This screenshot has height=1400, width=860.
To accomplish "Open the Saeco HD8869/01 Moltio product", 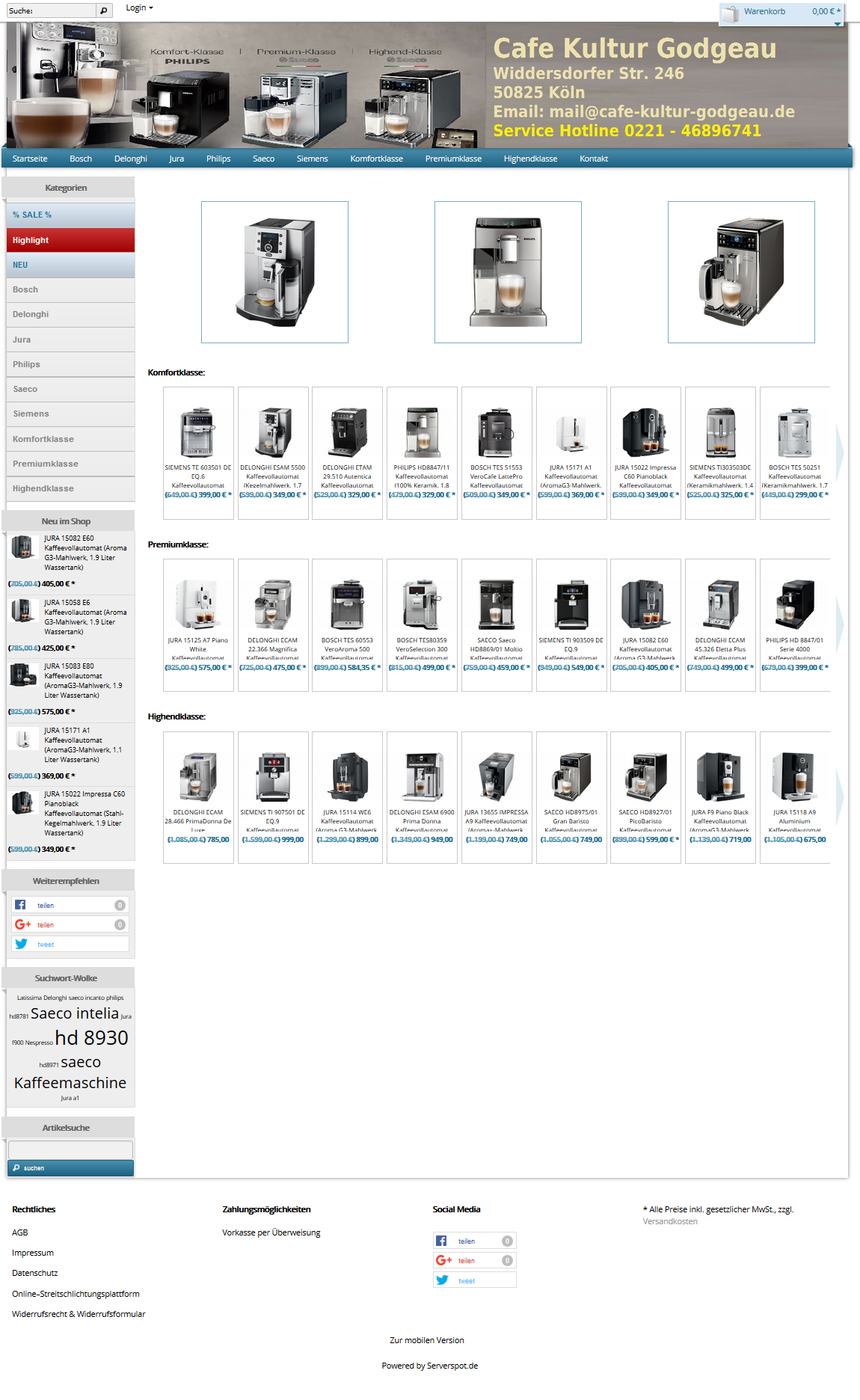I will (x=497, y=625).
